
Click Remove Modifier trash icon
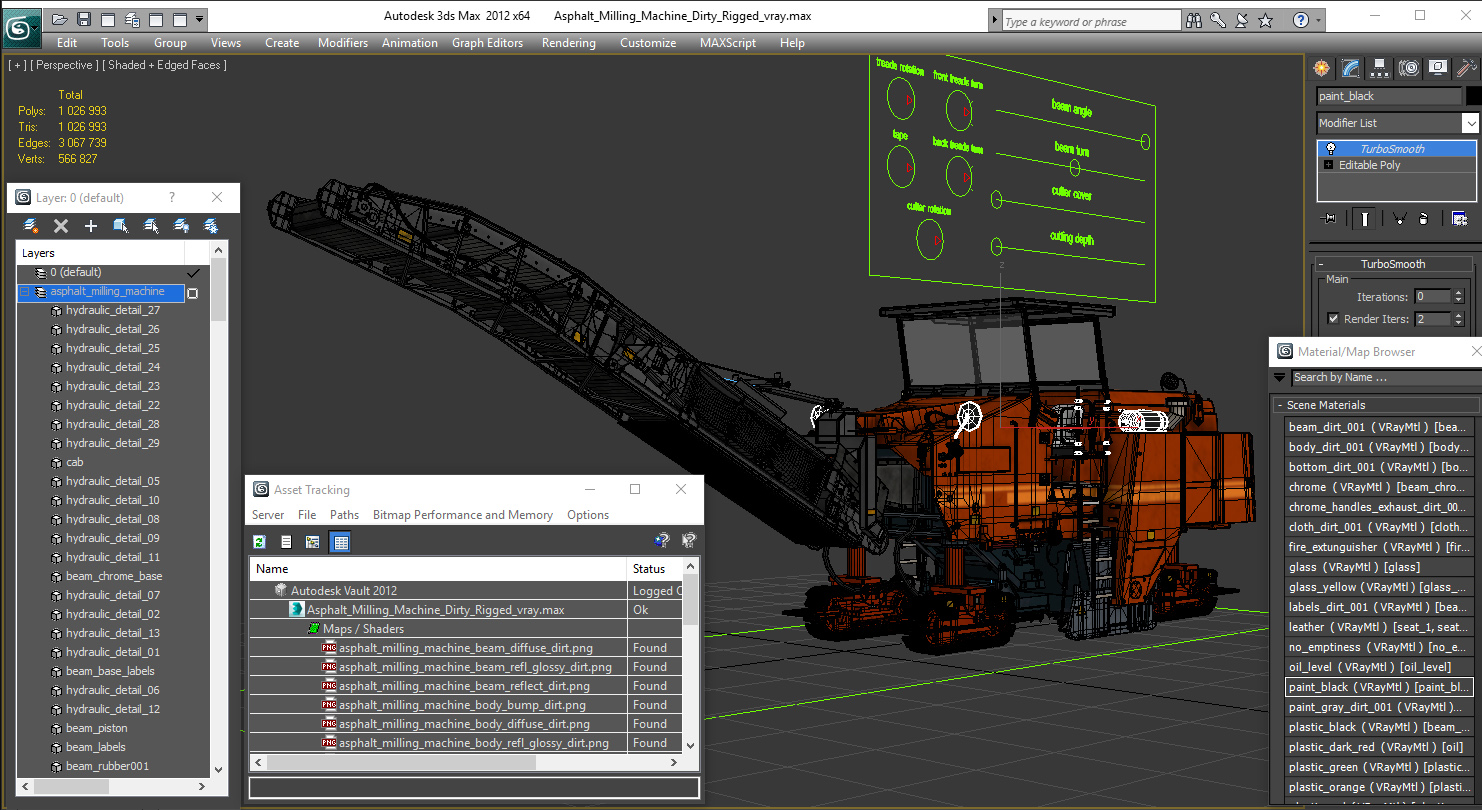[x=1423, y=218]
